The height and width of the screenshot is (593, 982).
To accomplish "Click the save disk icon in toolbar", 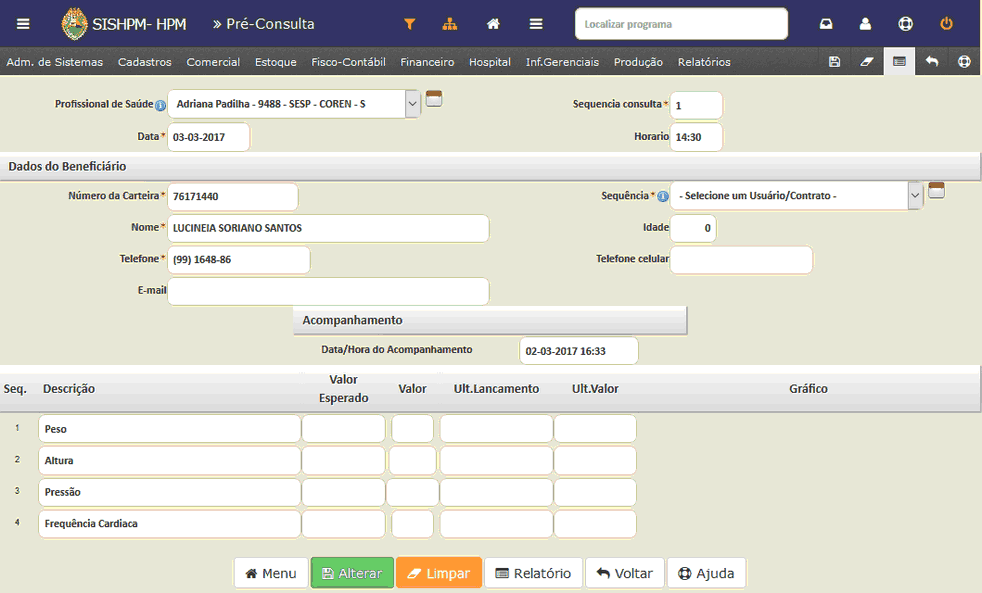I will (834, 61).
